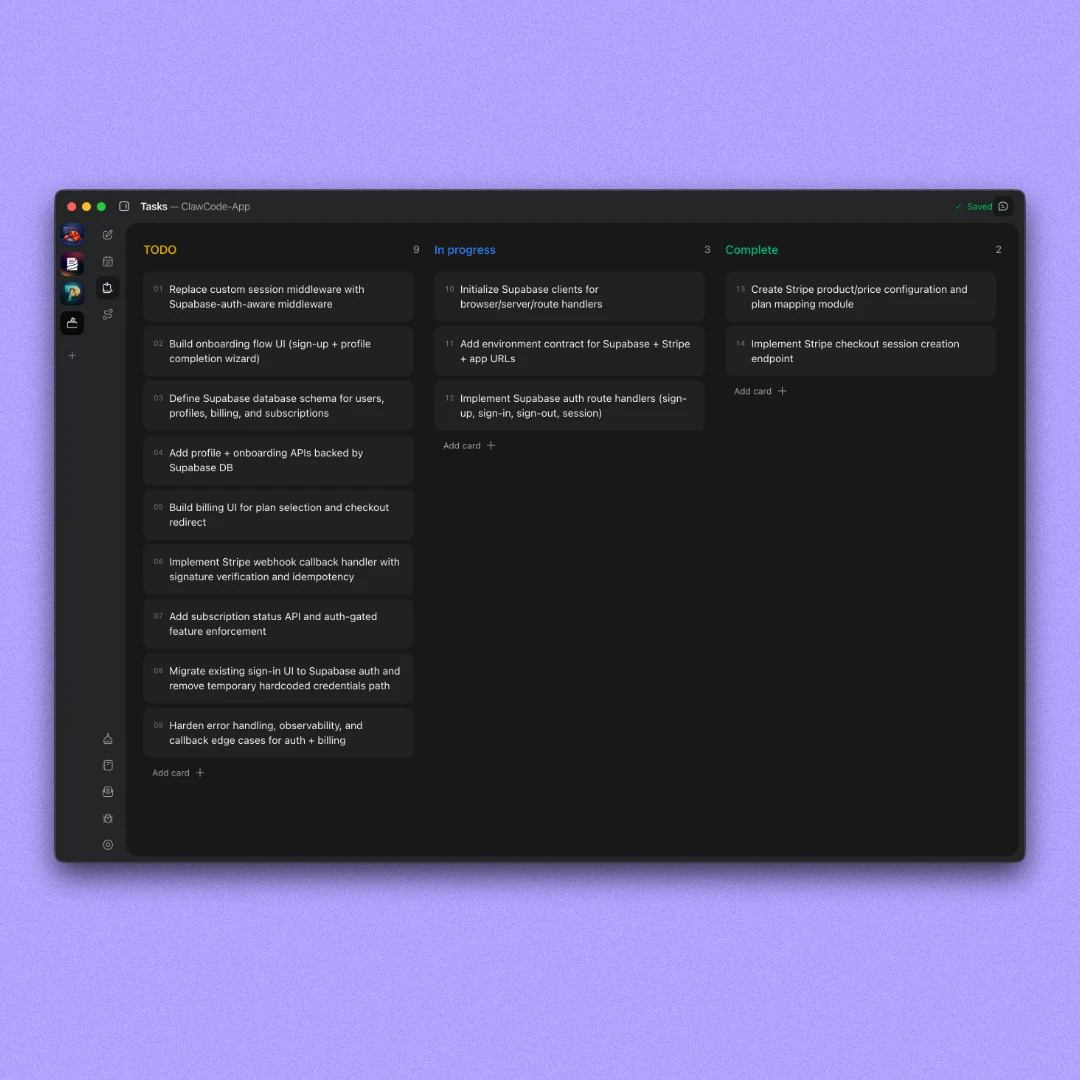Viewport: 1080px width, 1080px height.
Task: Click the plus to add a new project
Action: click(72, 355)
